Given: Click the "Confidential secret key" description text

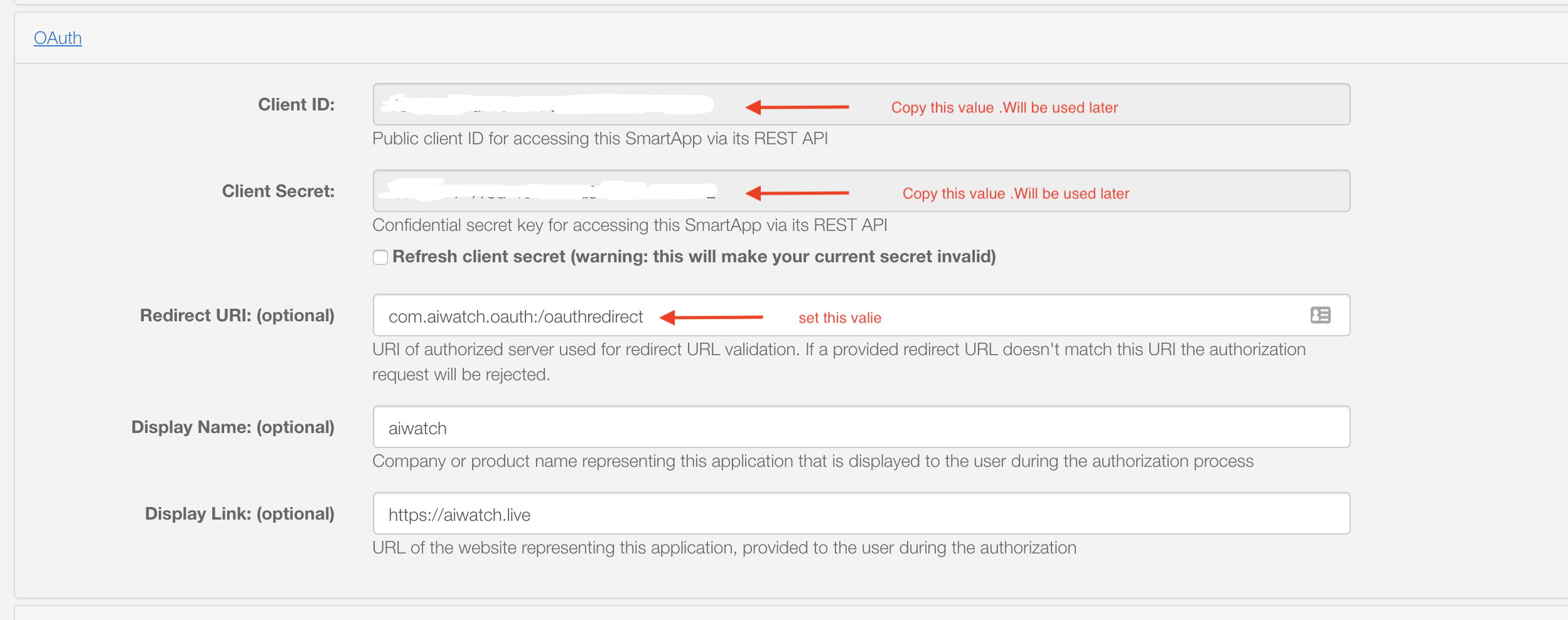Looking at the screenshot, I should [x=630, y=225].
